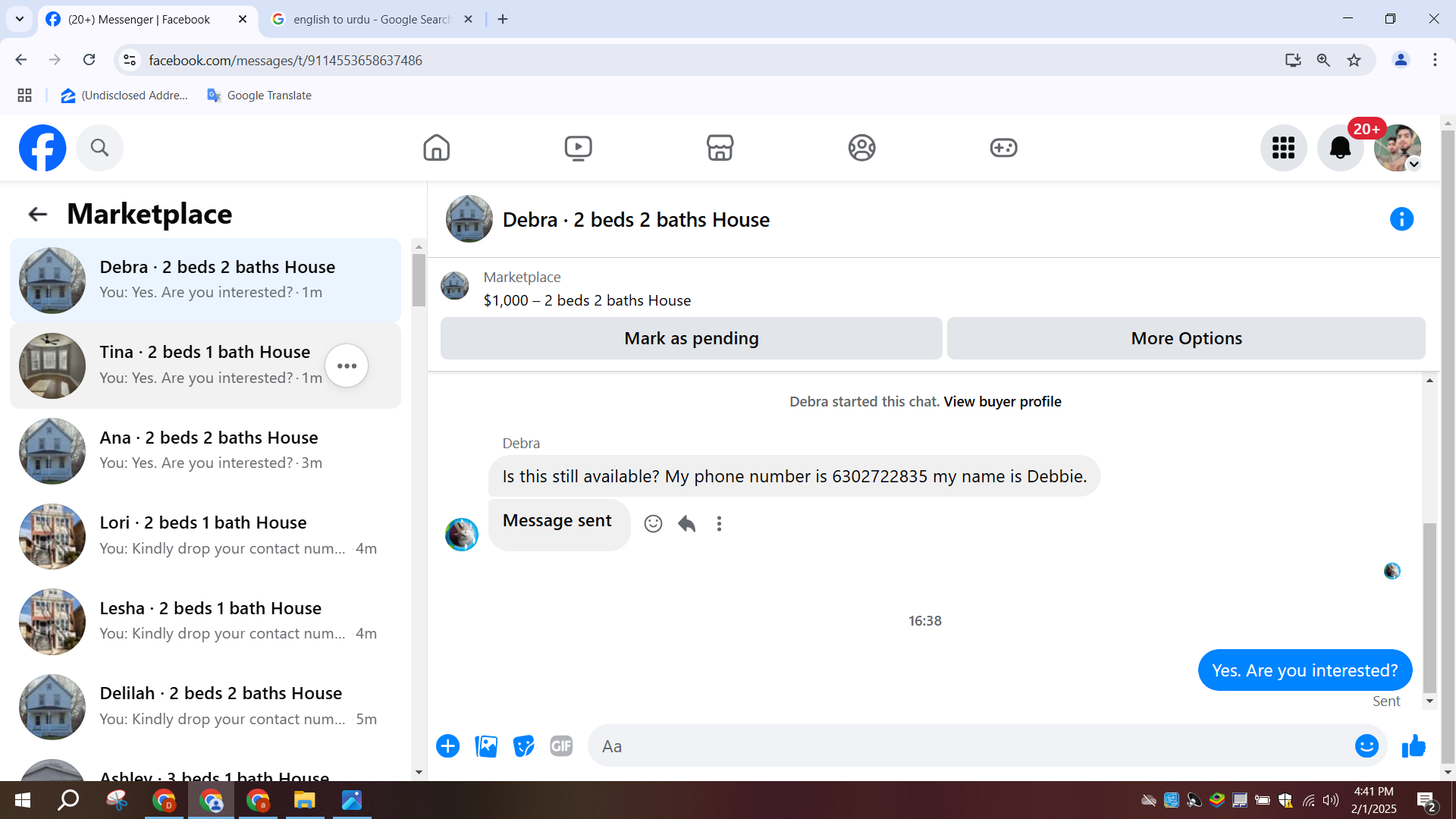The width and height of the screenshot is (1456, 819).
Task: Open View buyer profile link
Action: click(x=1002, y=401)
